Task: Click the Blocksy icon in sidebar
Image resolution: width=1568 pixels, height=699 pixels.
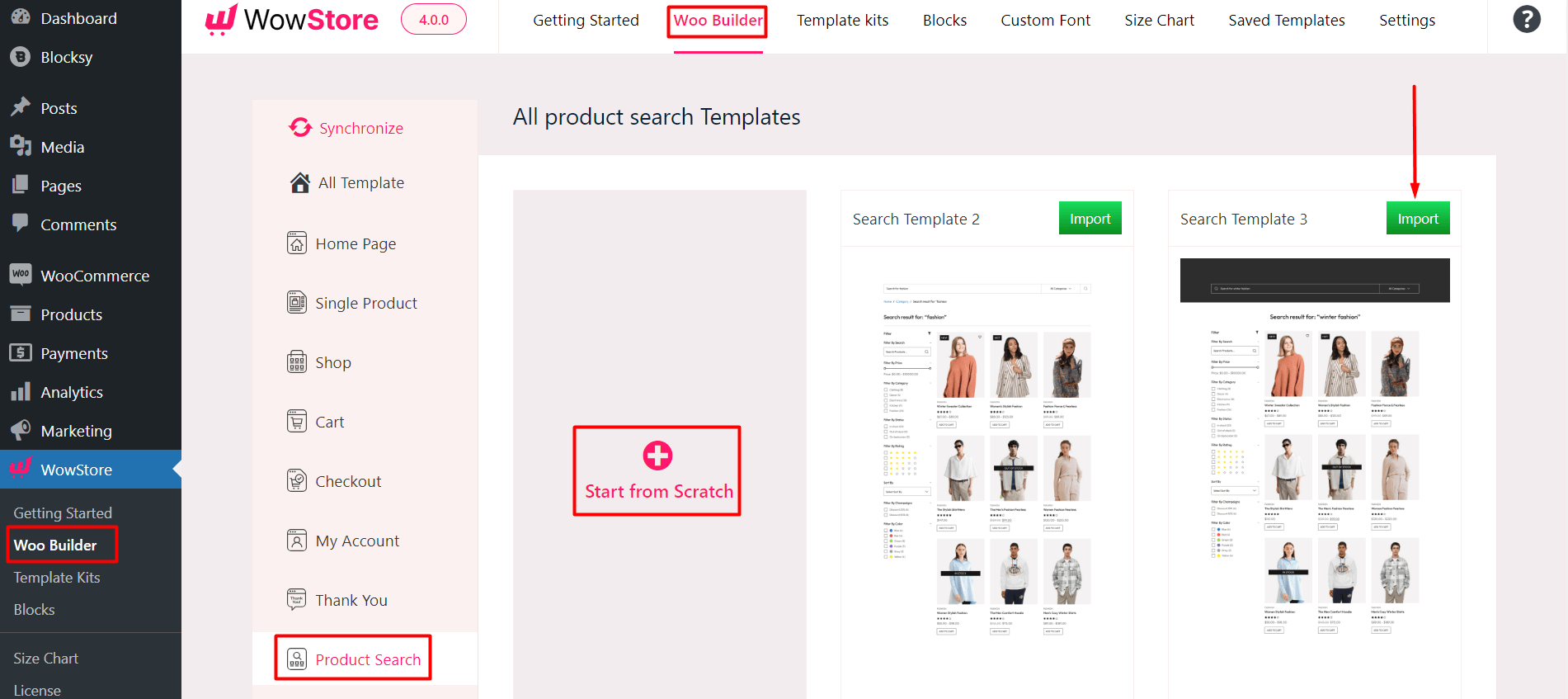Action: click(21, 57)
